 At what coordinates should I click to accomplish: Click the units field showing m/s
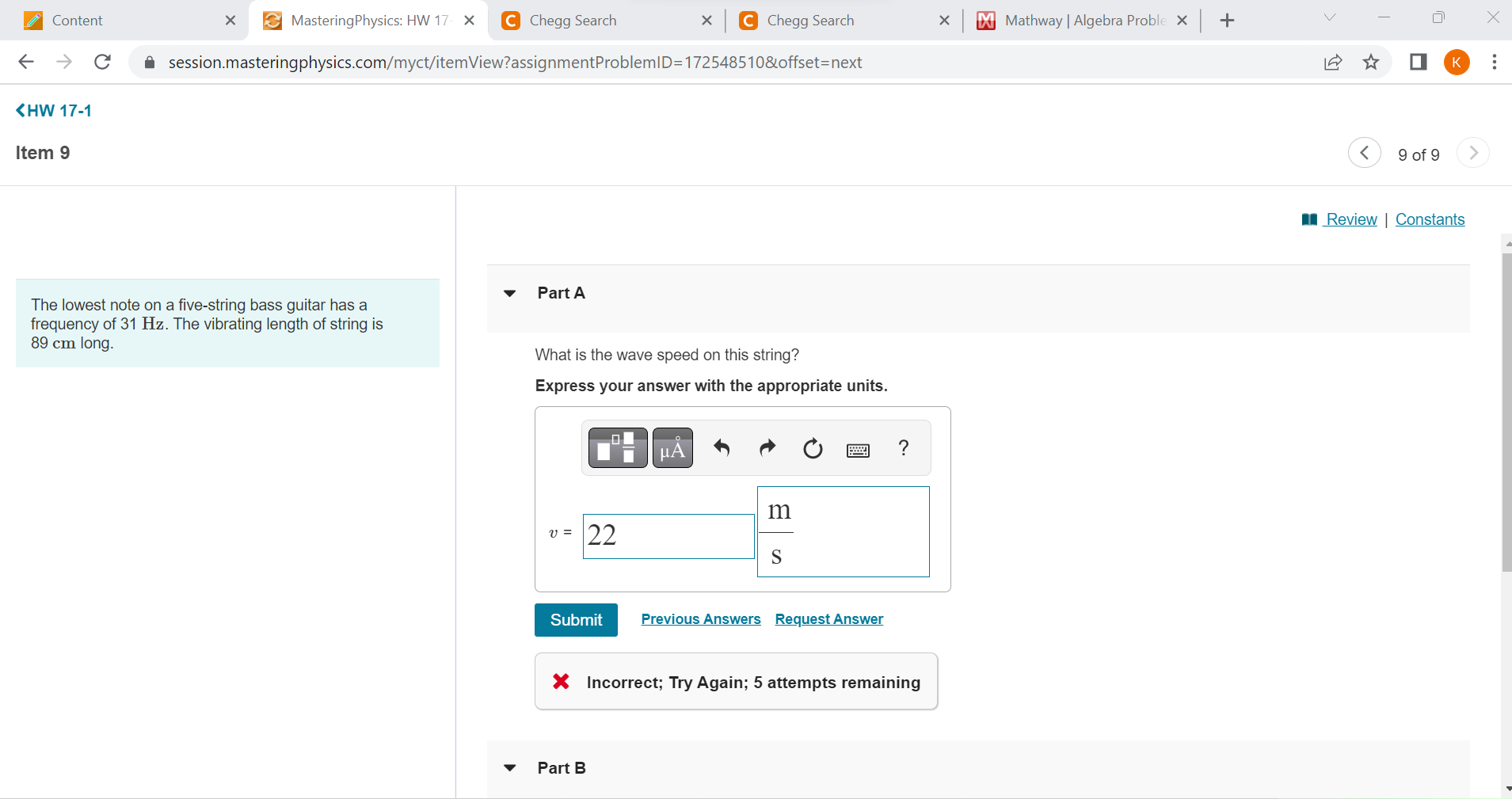tap(844, 531)
